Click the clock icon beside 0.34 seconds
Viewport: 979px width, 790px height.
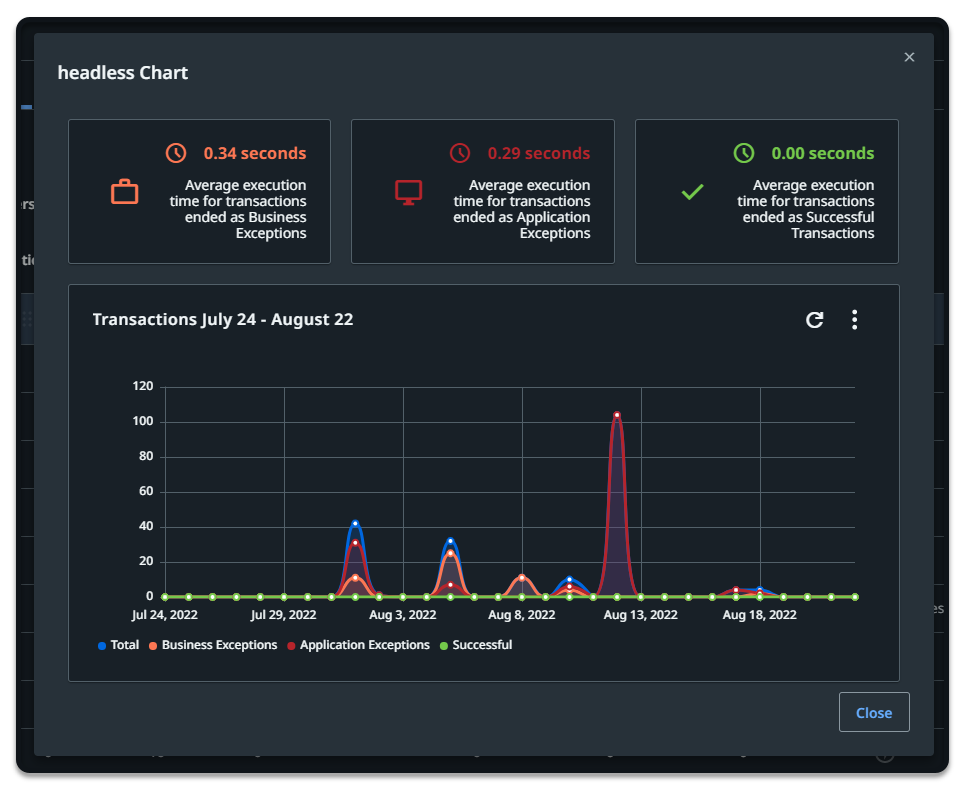click(177, 153)
